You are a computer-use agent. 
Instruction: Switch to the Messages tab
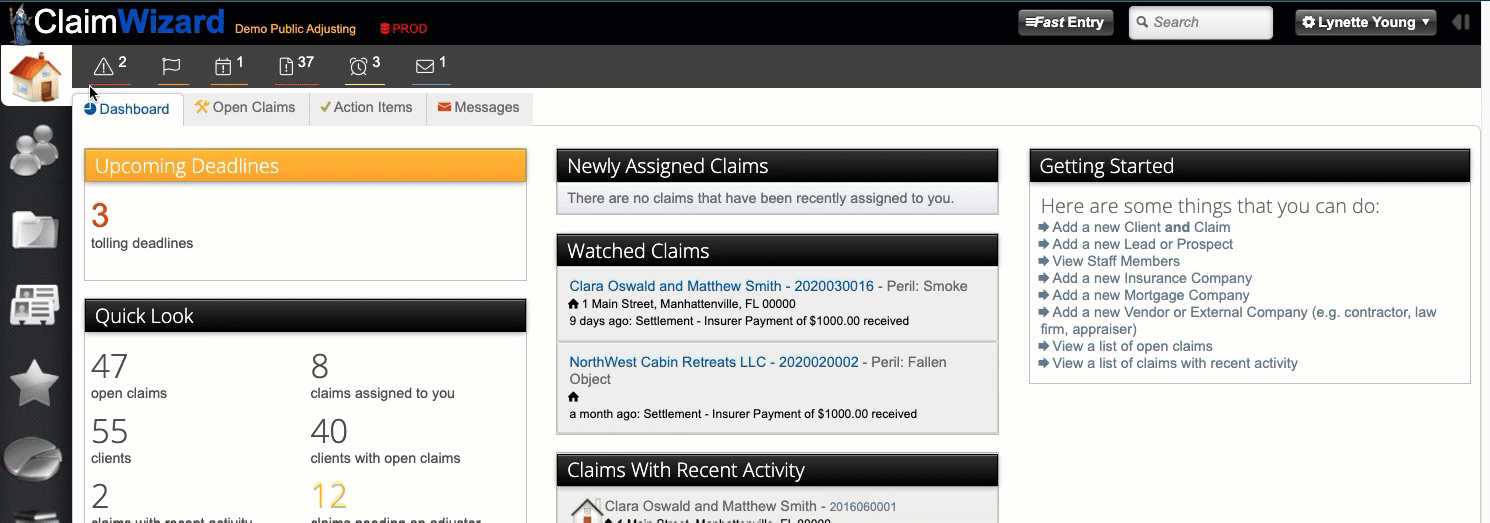479,108
